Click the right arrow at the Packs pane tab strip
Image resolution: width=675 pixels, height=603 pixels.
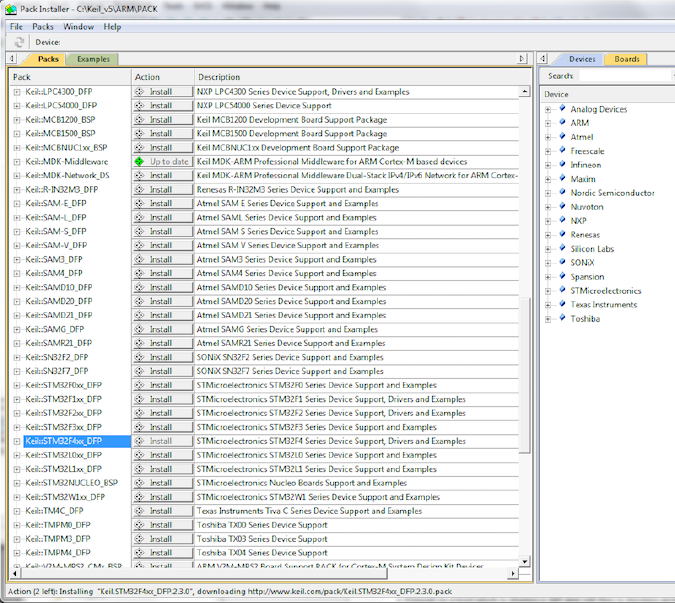(522, 58)
